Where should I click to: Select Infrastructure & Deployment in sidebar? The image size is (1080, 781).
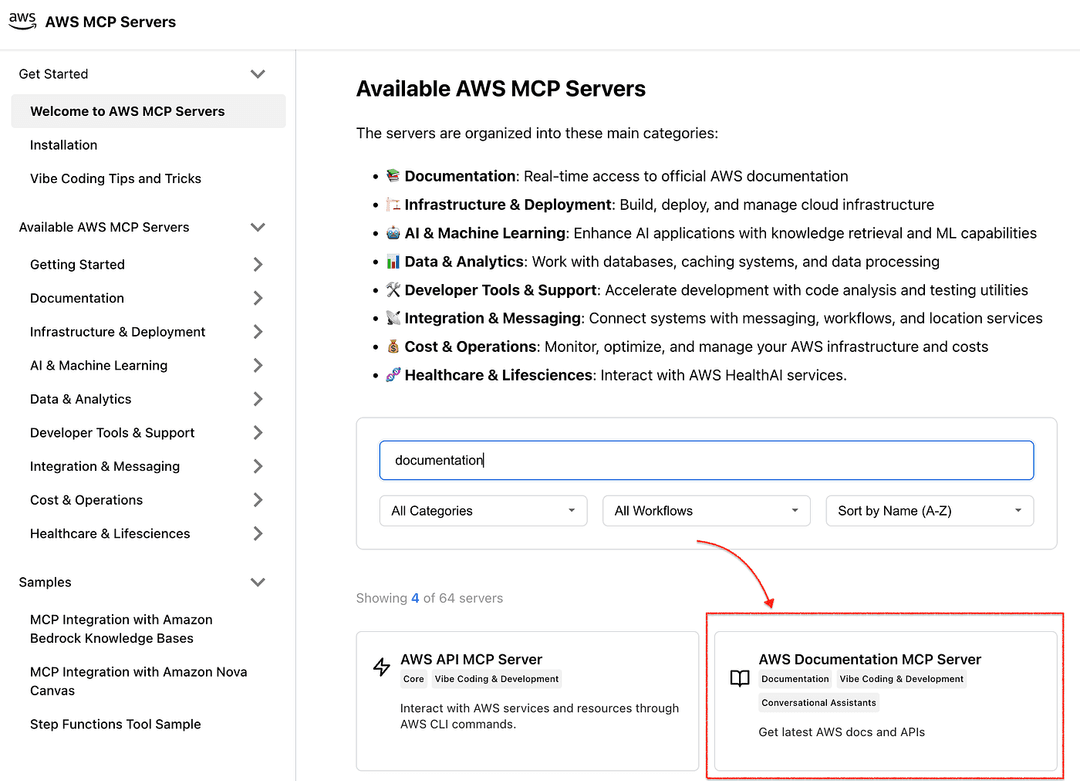click(118, 332)
